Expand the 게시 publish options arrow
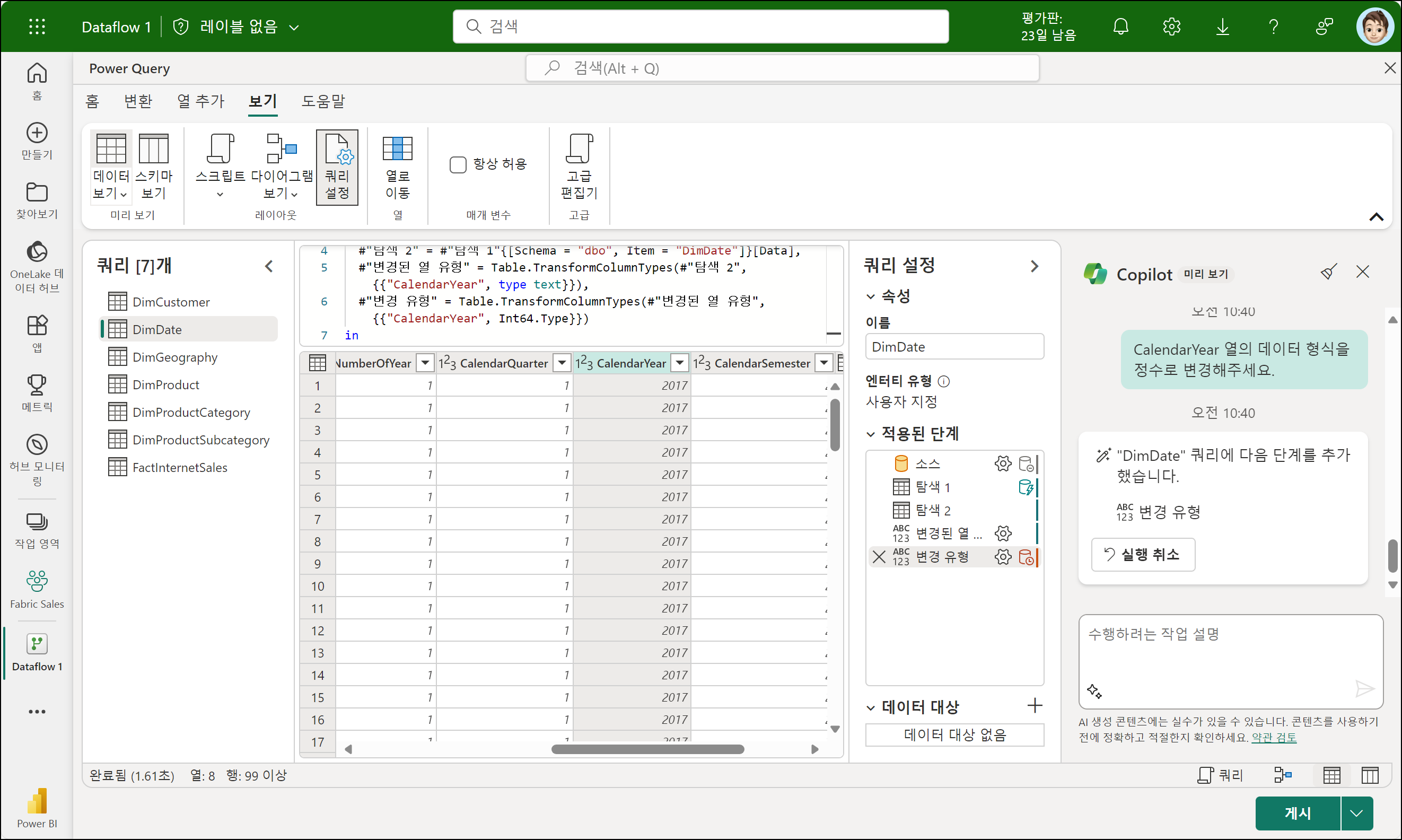The image size is (1402, 840). coord(1356,813)
